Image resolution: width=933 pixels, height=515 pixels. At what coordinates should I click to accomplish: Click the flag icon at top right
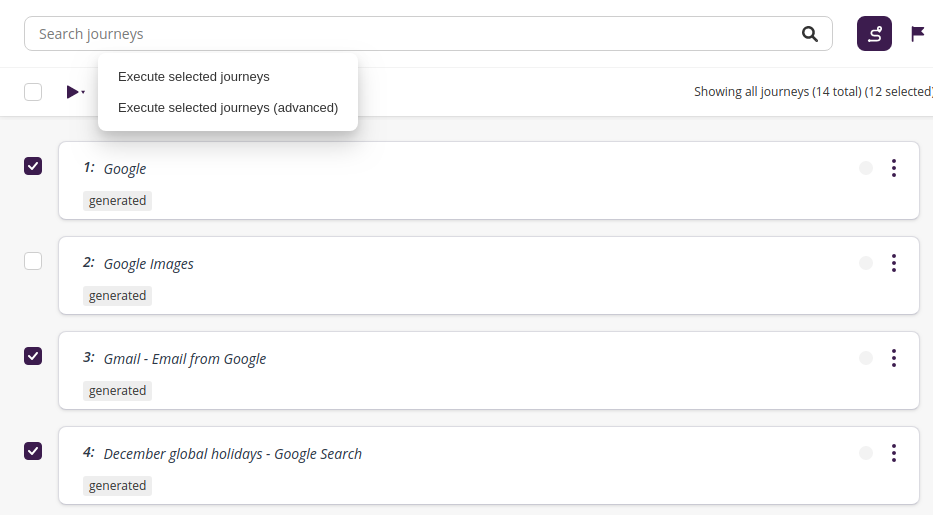coord(918,34)
